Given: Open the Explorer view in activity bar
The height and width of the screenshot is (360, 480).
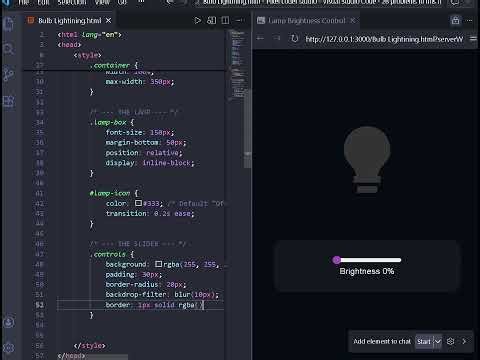Looking at the screenshot, I should tap(9, 24).
